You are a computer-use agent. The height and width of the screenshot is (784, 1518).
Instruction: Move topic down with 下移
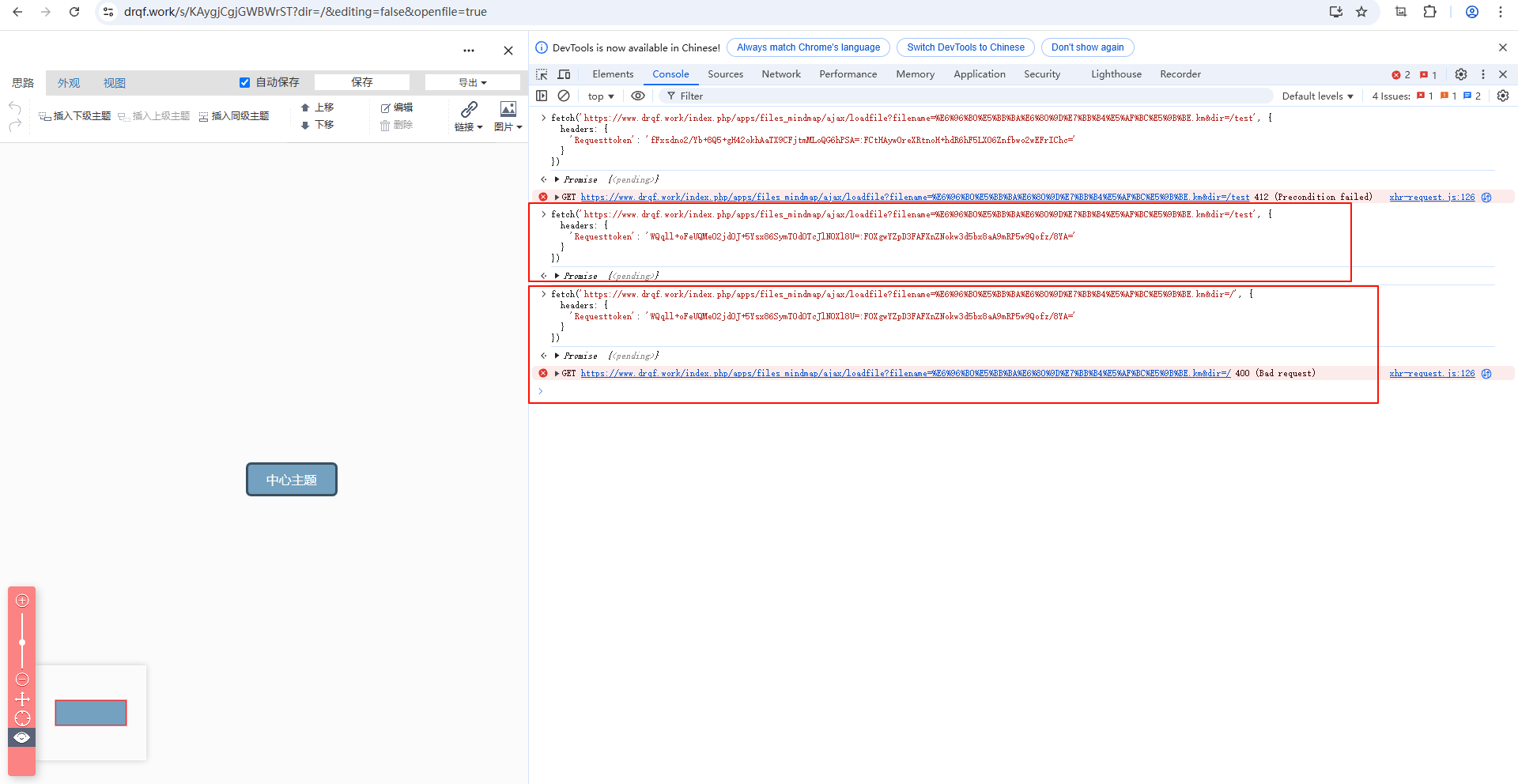(318, 125)
